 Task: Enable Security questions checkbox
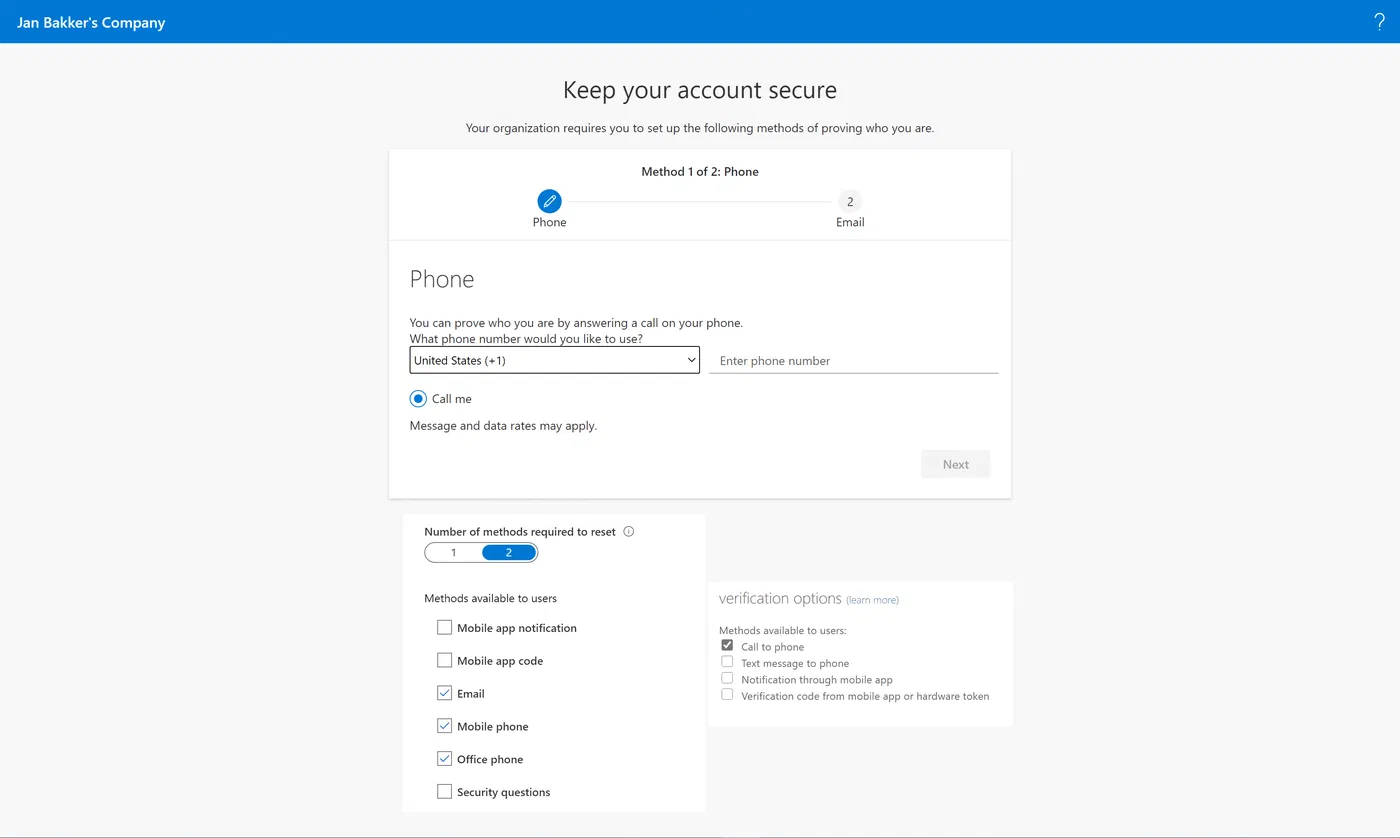pos(444,792)
